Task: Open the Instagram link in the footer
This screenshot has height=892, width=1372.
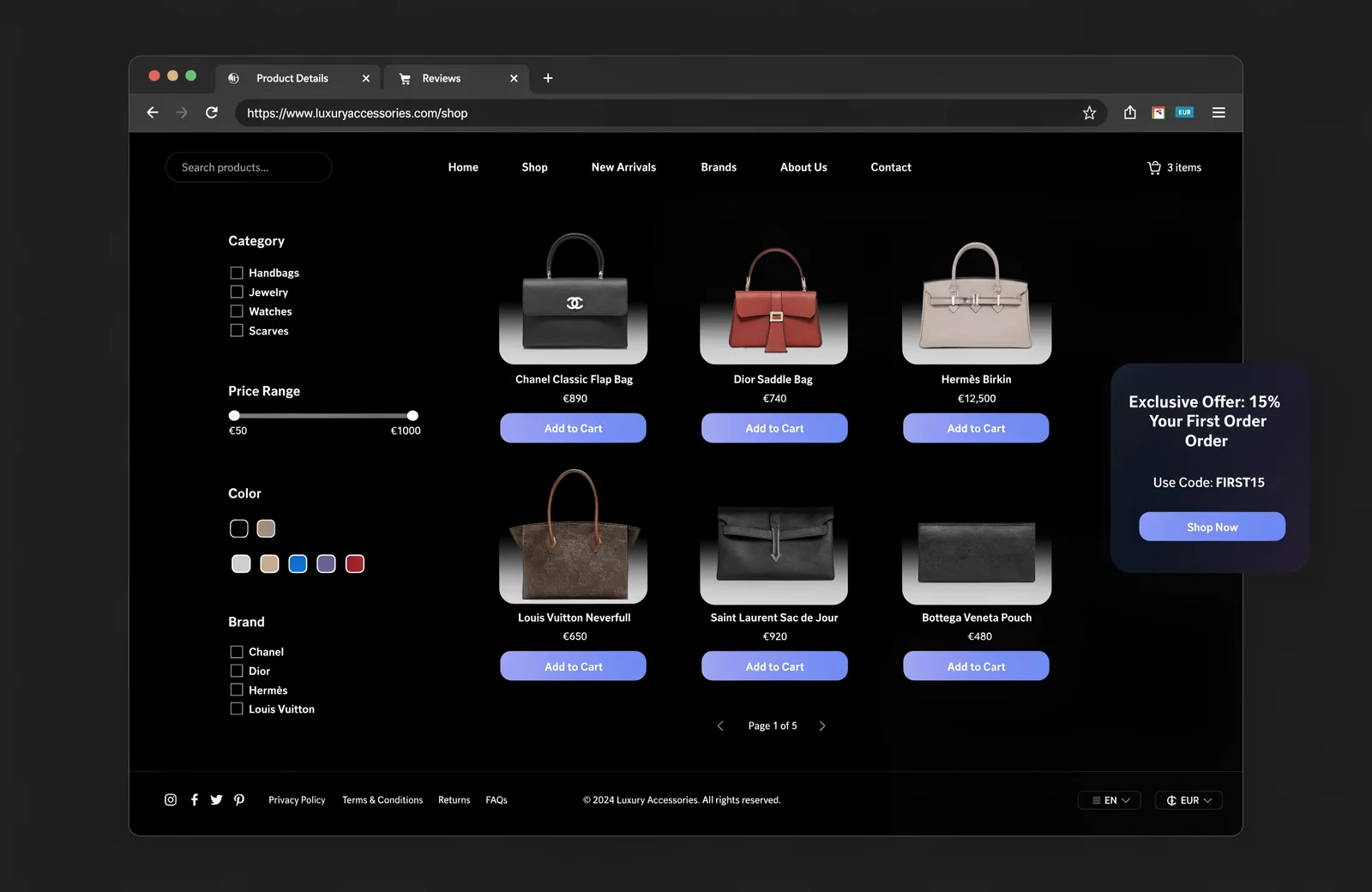Action: tap(171, 799)
